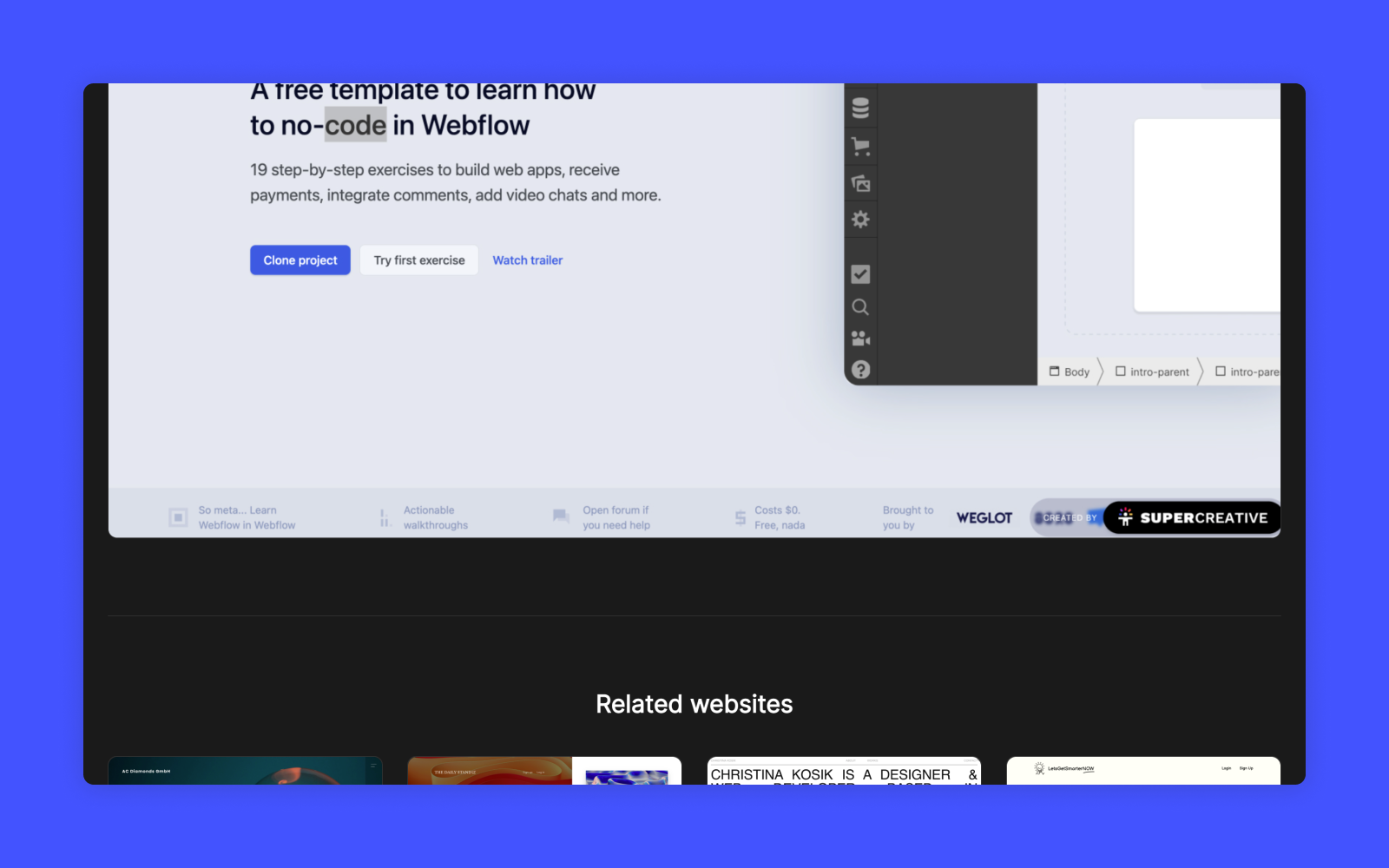This screenshot has height=868, width=1389.
Task: Click the forum speech-bubble icon in the footer
Action: [x=560, y=516]
